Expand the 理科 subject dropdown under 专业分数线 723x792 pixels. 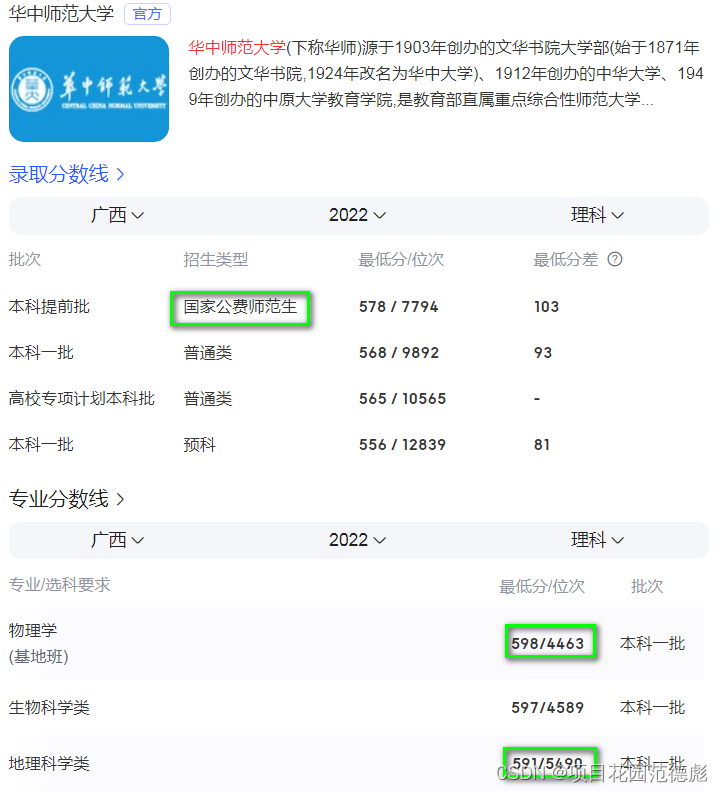597,540
